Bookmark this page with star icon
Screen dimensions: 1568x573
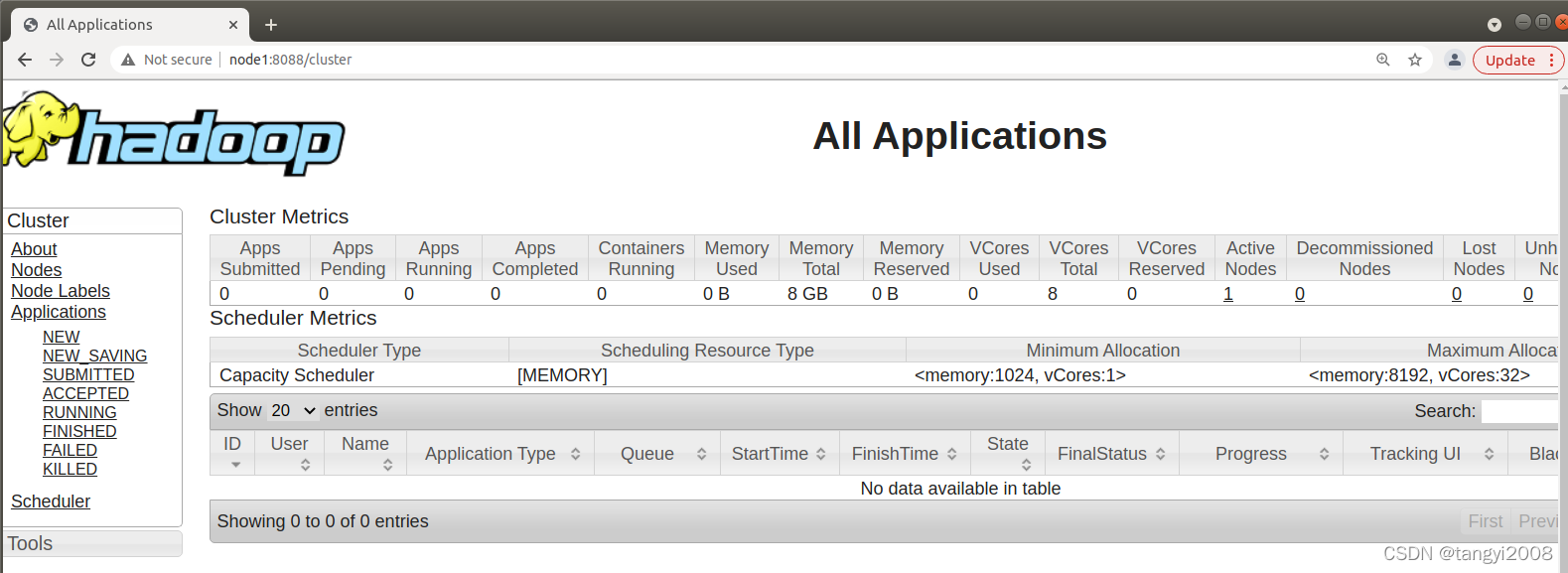point(1415,60)
